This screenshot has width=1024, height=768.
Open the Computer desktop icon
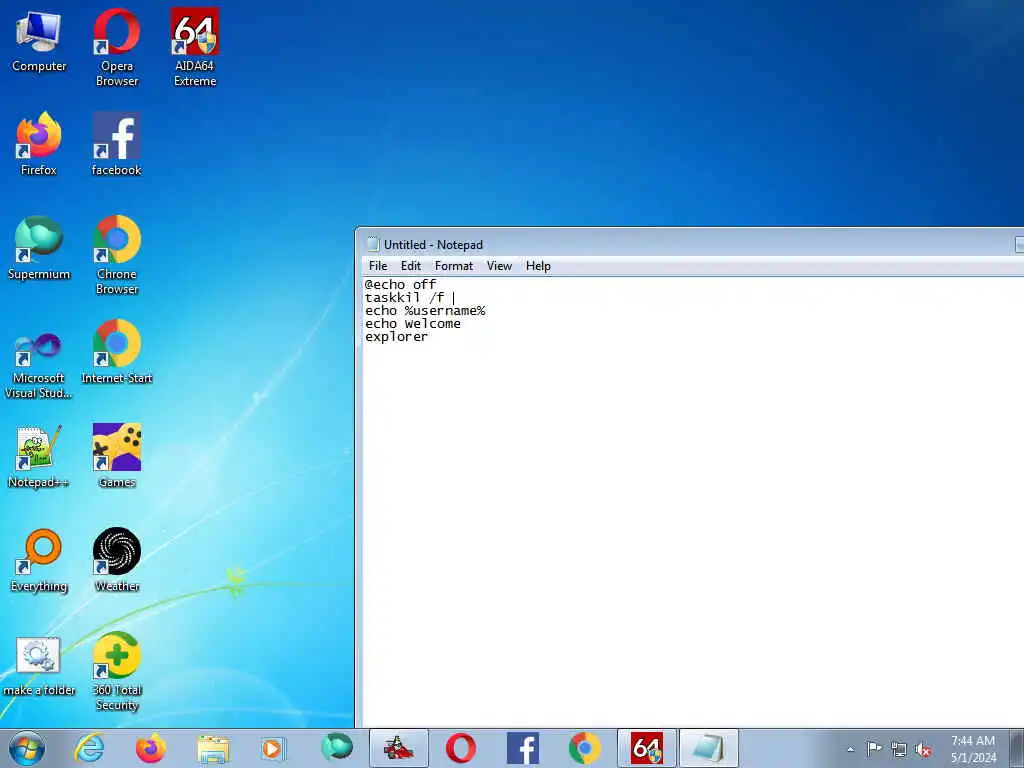[x=39, y=42]
